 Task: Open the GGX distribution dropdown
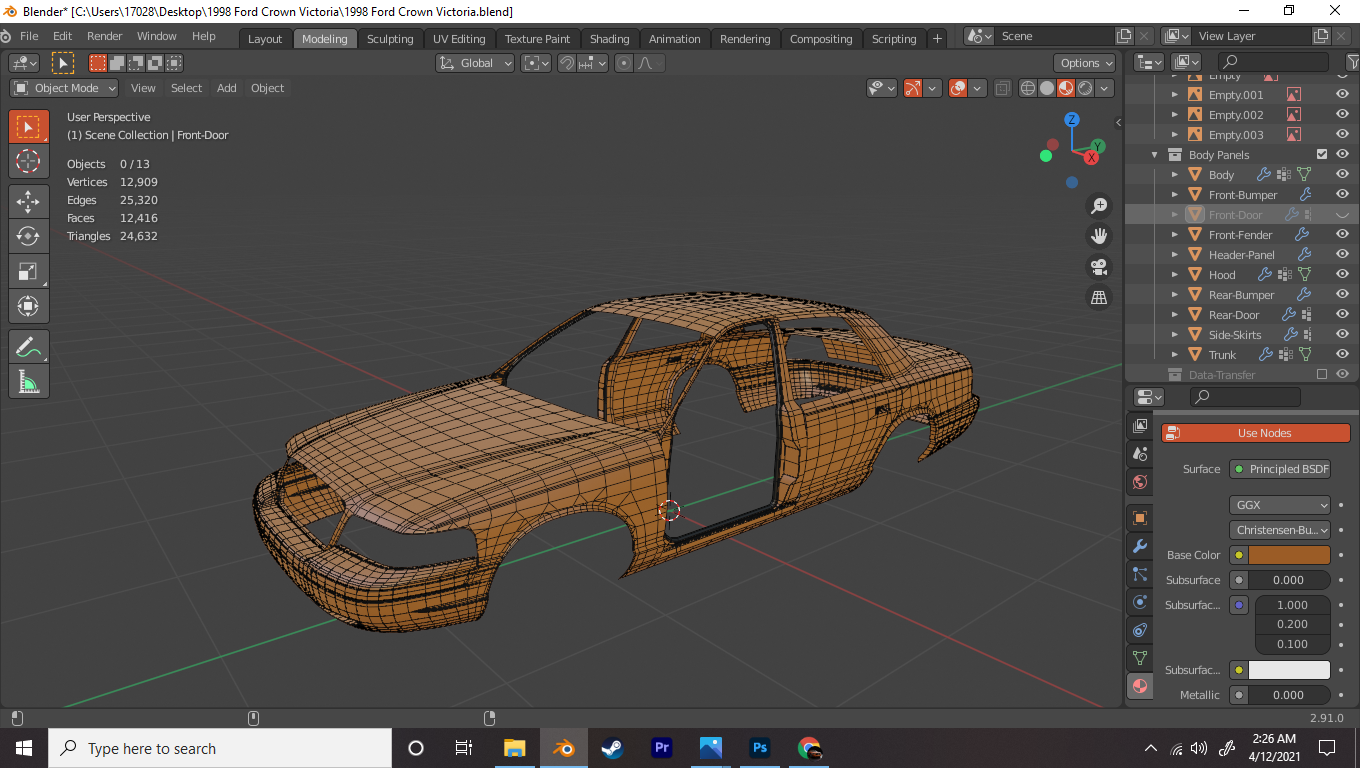[1280, 505]
